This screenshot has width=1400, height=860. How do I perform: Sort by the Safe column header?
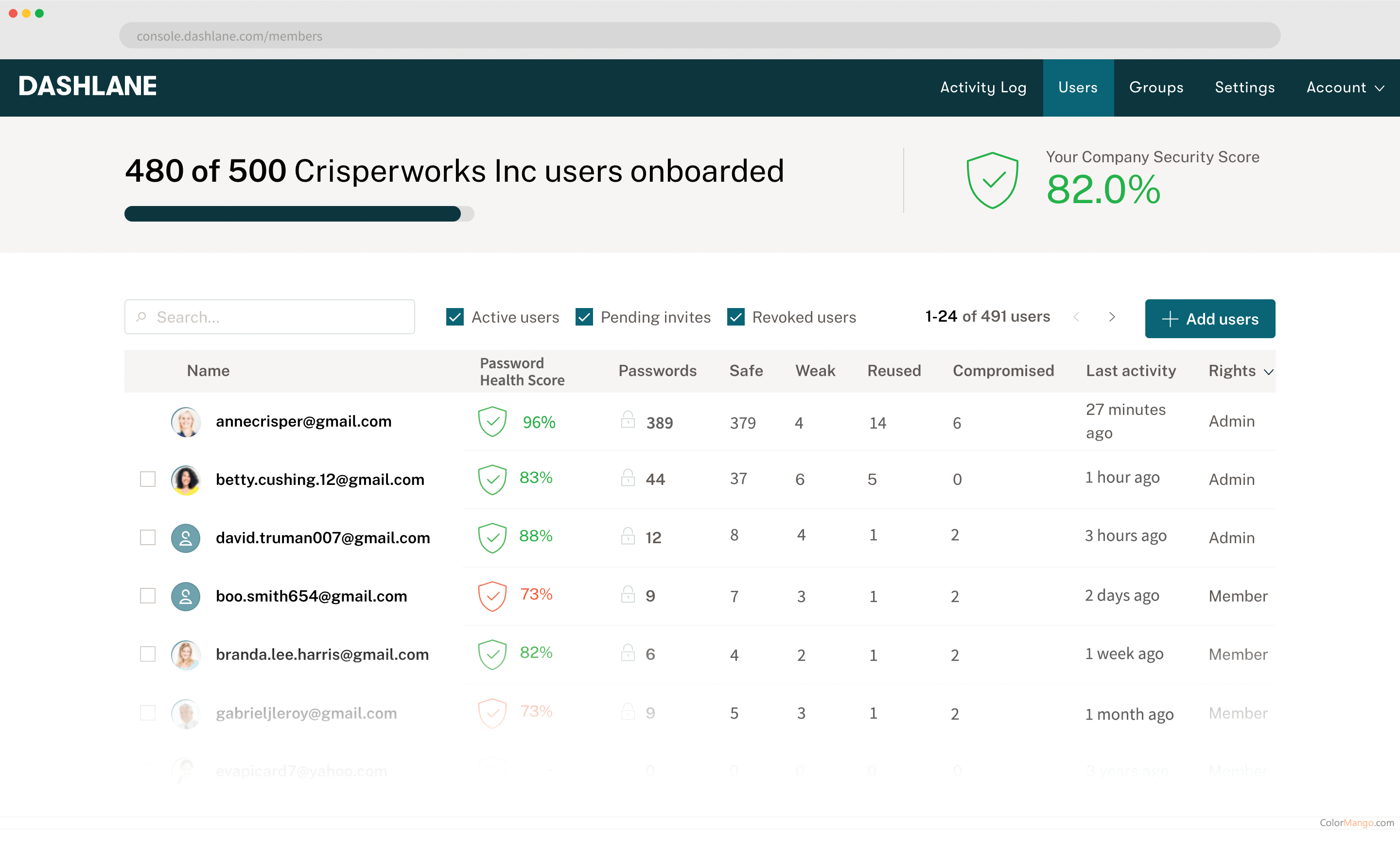click(746, 371)
